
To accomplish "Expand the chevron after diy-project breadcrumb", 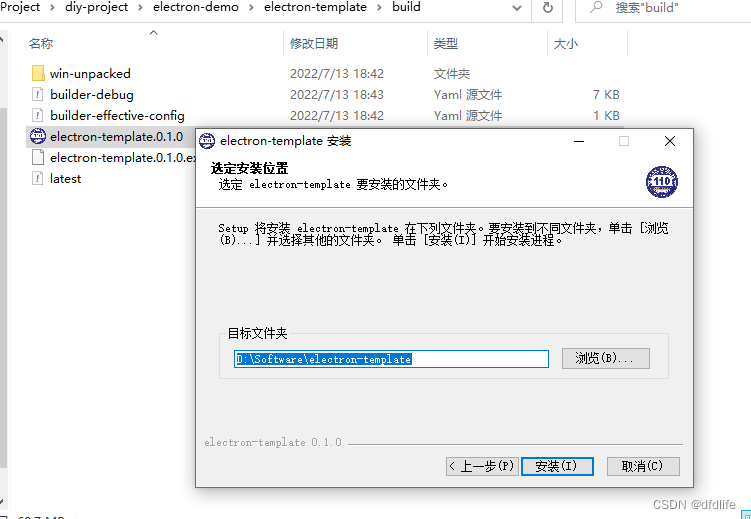I will coord(141,8).
